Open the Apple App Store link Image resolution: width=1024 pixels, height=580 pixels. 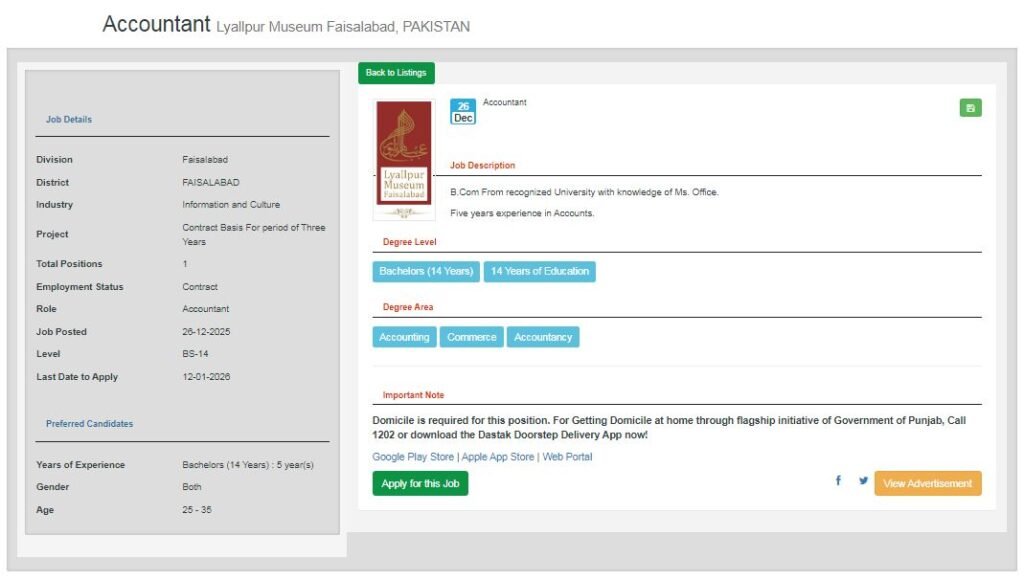[498, 457]
